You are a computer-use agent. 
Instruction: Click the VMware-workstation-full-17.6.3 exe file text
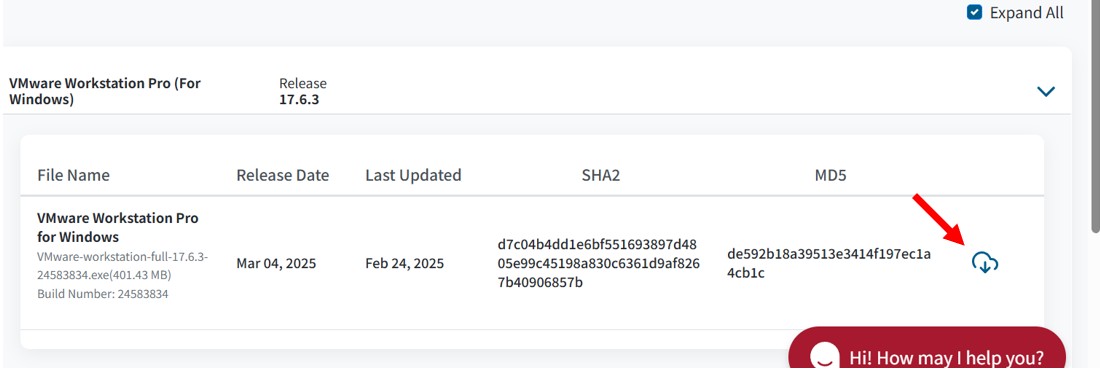click(x=123, y=265)
